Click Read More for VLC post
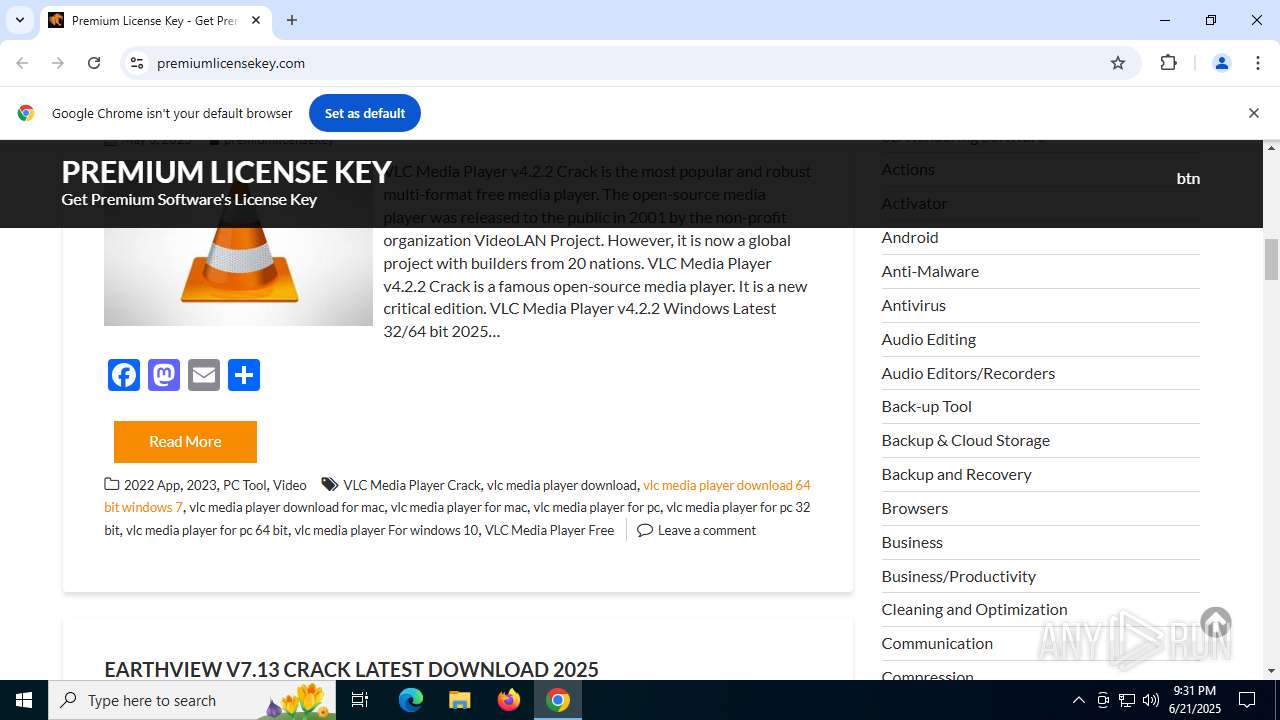This screenshot has width=1280, height=720. [x=185, y=441]
